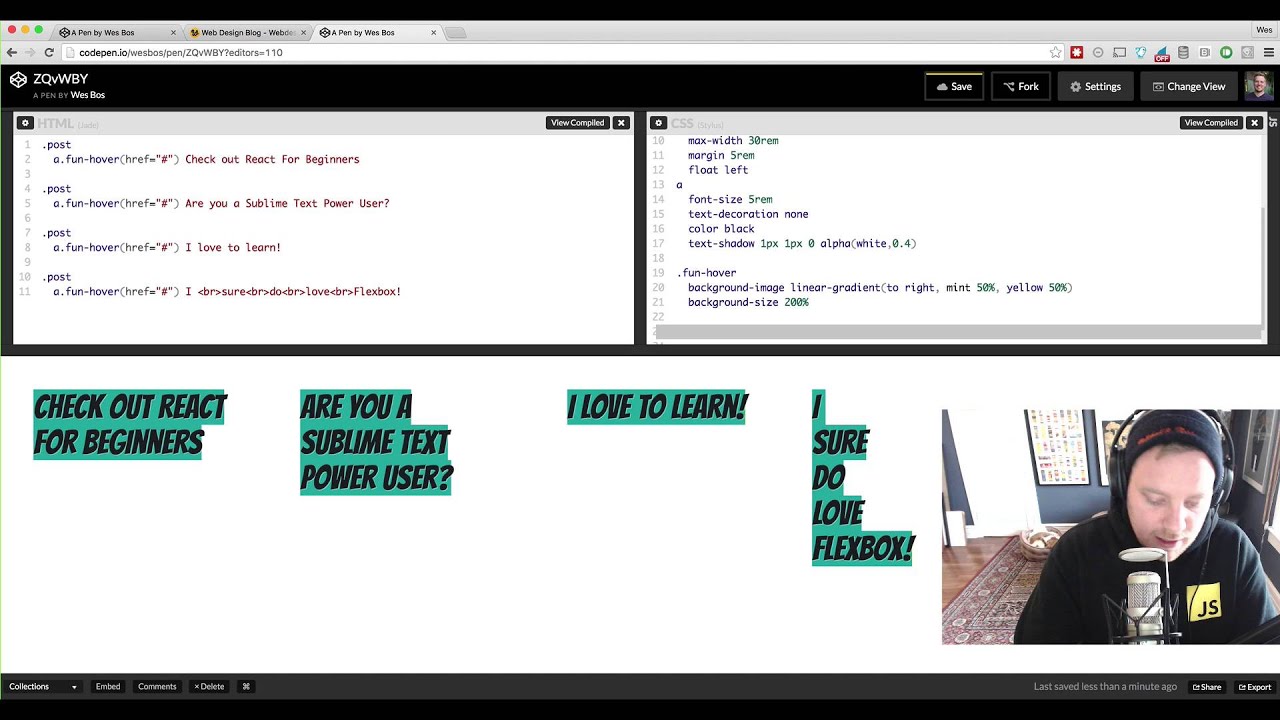Click Last saved less than a minute ago
Image resolution: width=1280 pixels, height=720 pixels.
click(1105, 687)
